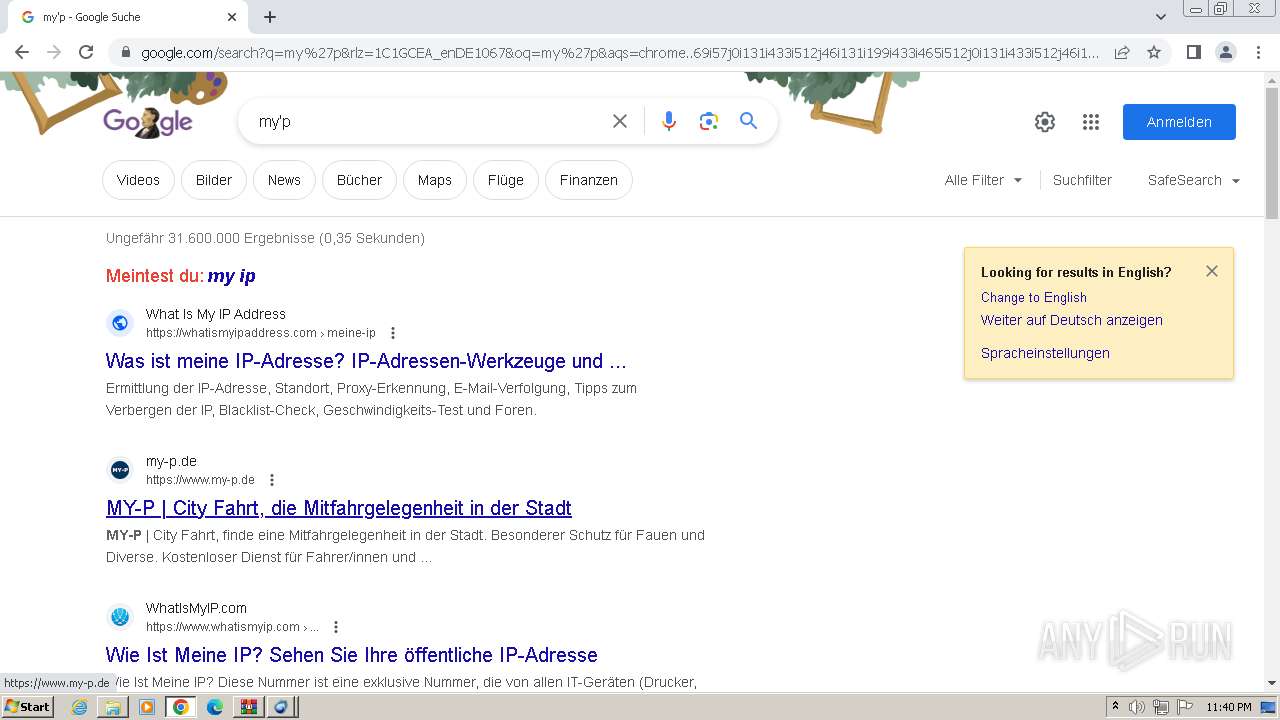This screenshot has height=720, width=1280.
Task: Click the Anmelden sign-in button
Action: tap(1179, 122)
